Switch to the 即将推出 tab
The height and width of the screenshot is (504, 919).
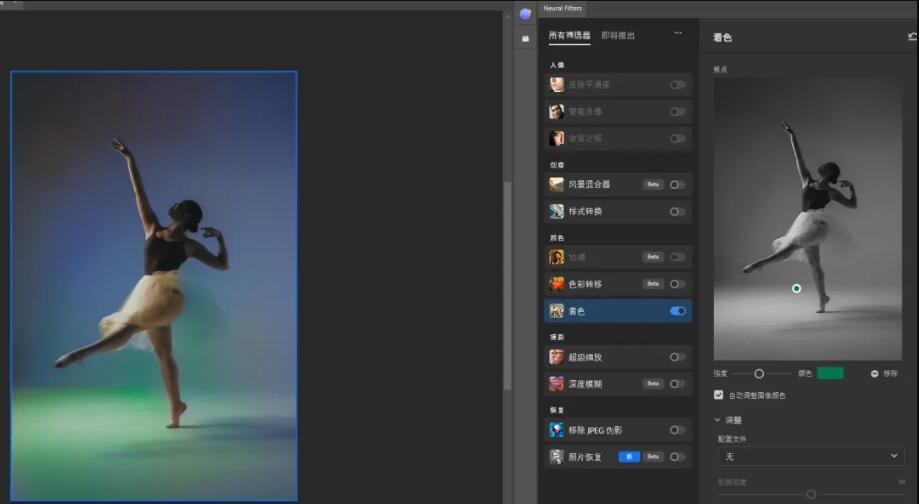pyautogui.click(x=617, y=35)
